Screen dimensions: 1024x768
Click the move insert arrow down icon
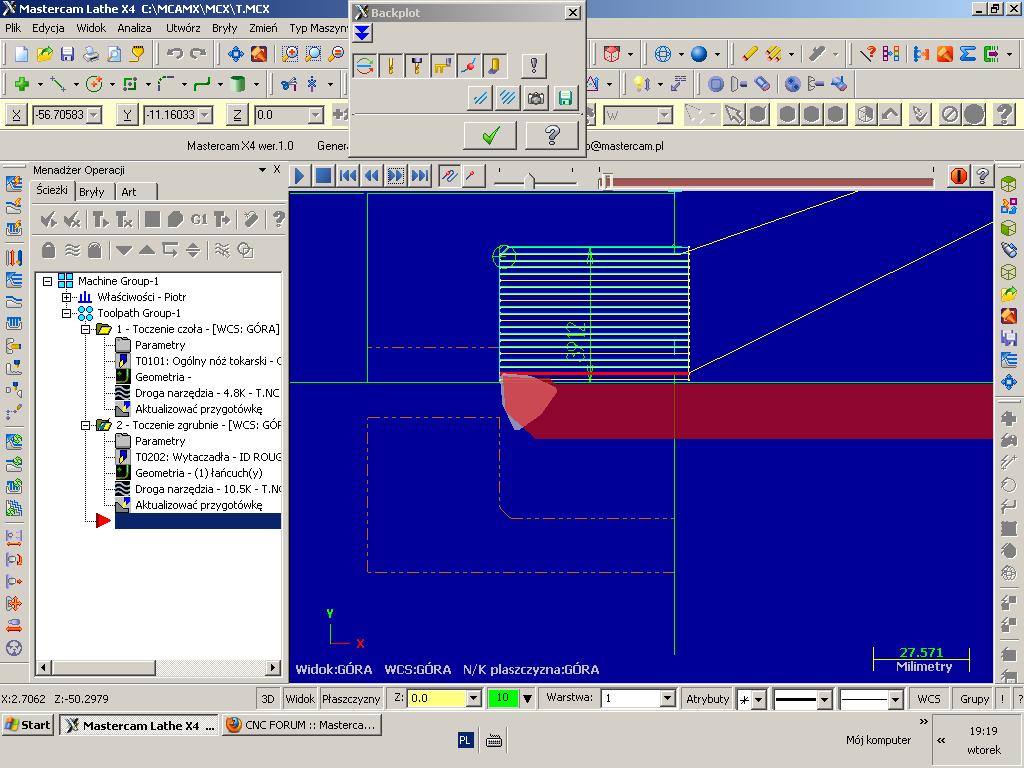(x=123, y=250)
